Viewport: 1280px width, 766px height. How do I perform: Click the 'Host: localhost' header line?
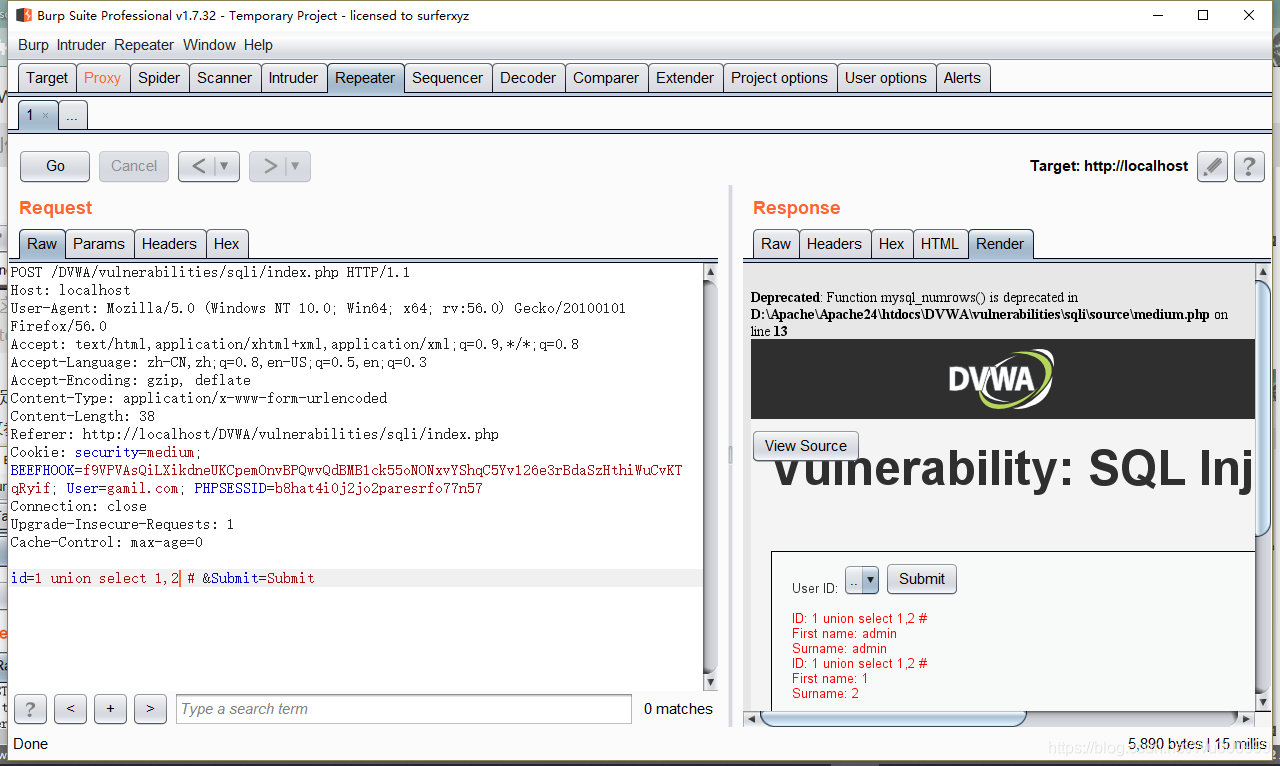coord(70,290)
